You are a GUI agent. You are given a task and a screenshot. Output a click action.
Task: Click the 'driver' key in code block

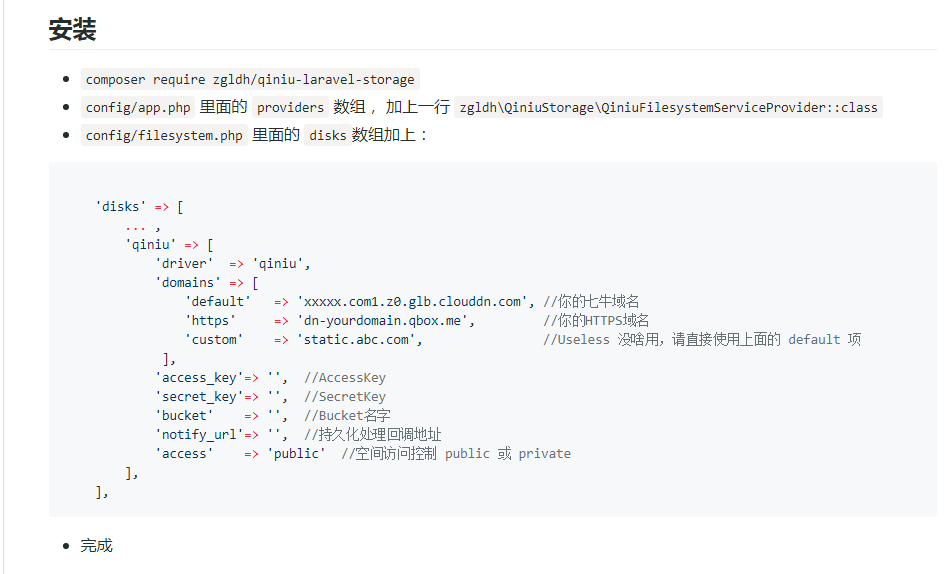(185, 263)
